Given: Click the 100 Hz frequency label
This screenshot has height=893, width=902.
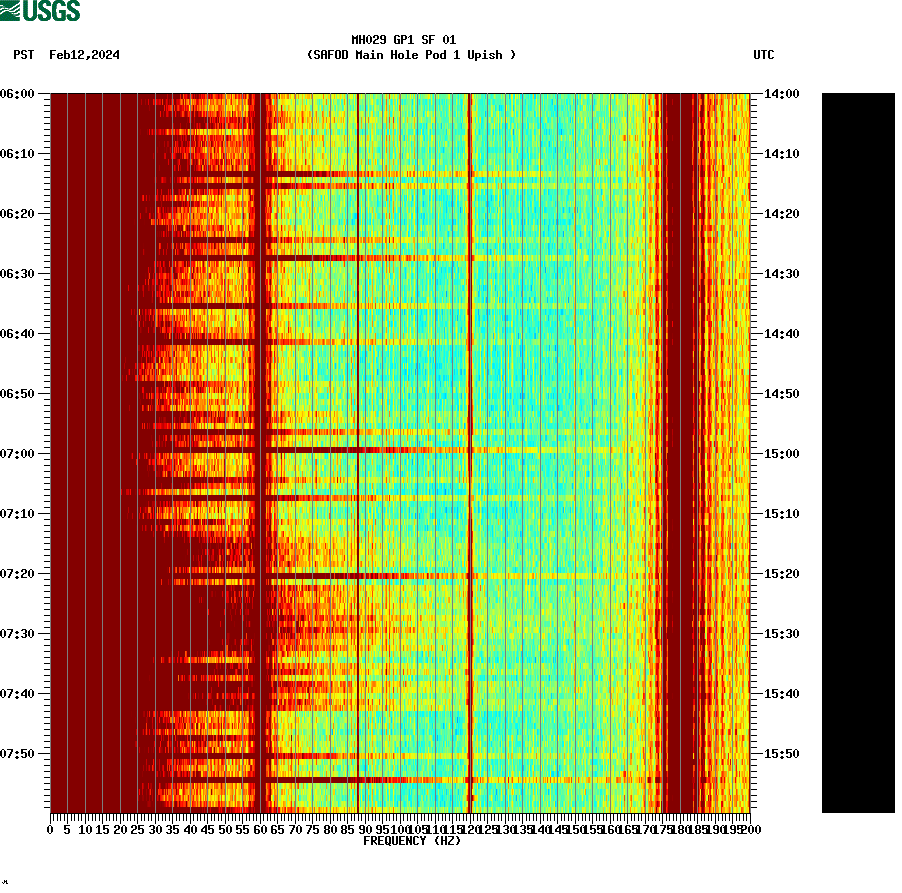Looking at the screenshot, I should pyautogui.click(x=398, y=827).
